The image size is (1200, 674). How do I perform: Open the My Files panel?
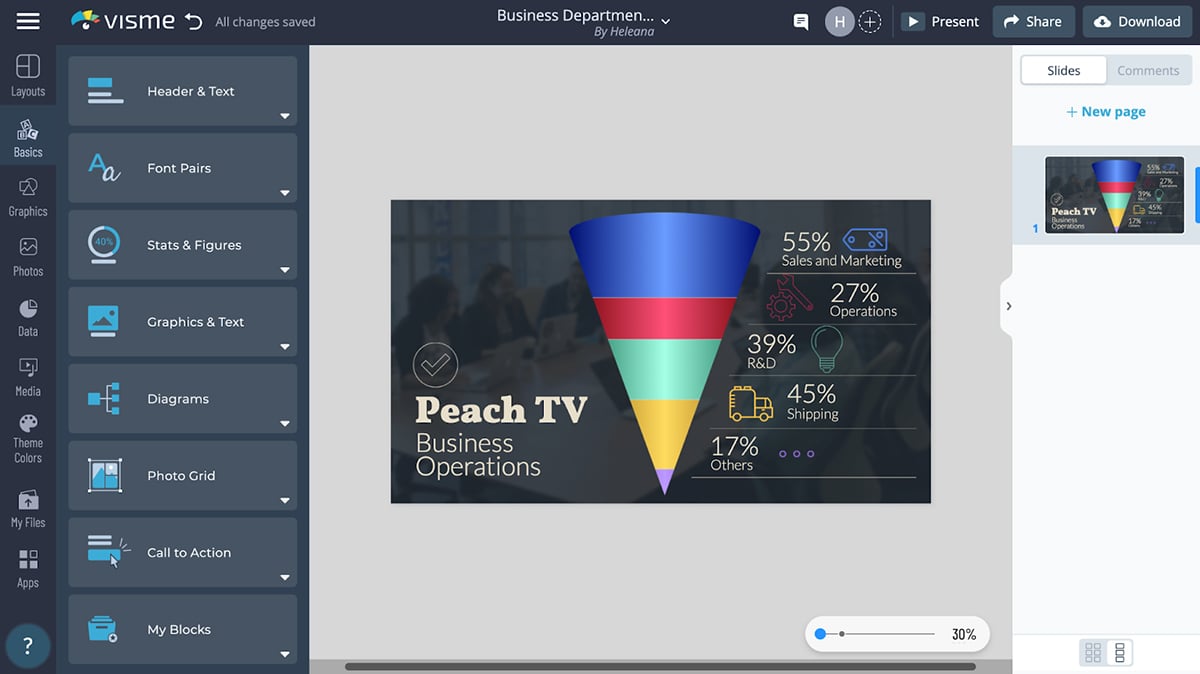28,508
